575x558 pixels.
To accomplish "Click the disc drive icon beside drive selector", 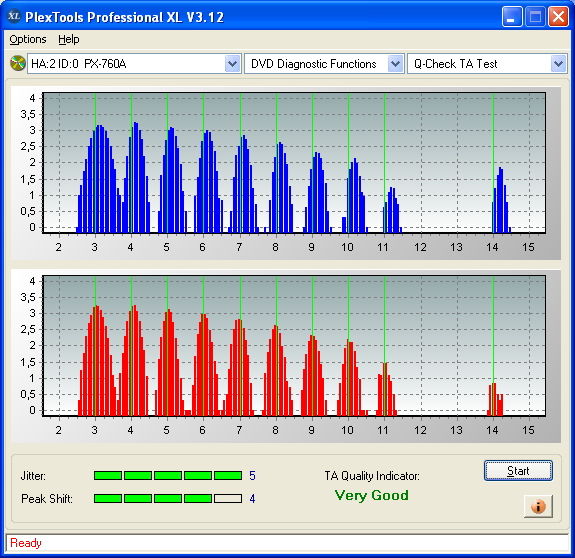I will tap(17, 63).
